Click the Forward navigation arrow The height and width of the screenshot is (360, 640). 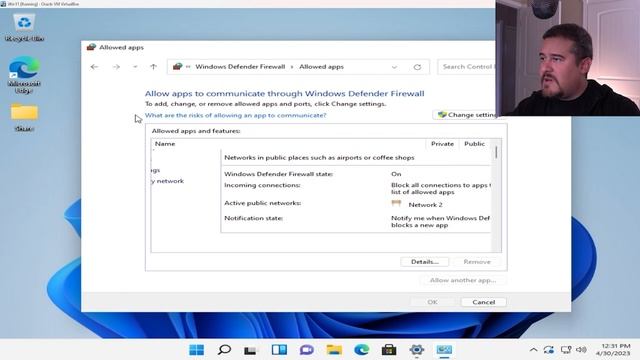116,67
